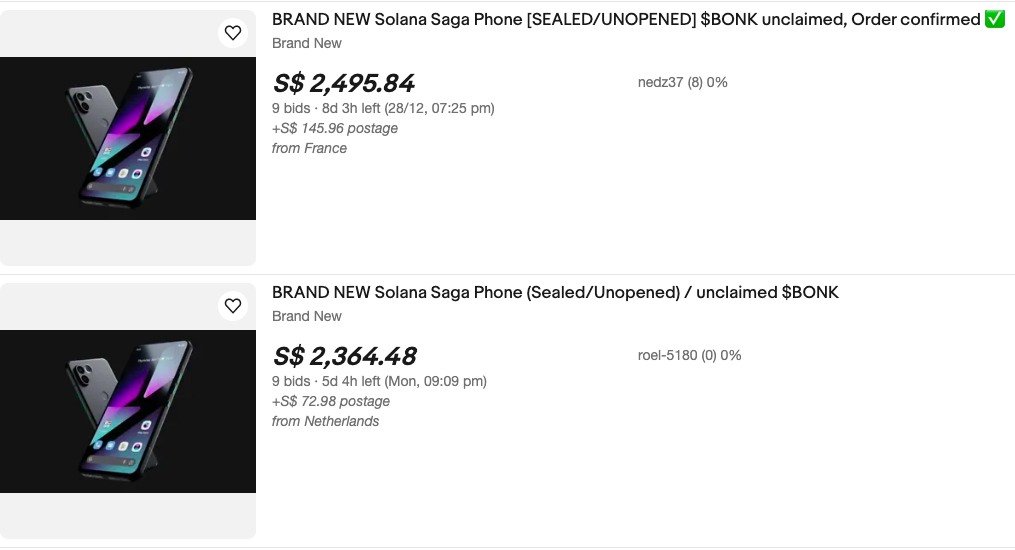
Task: Click the from Netherlands location text
Action: [x=325, y=421]
